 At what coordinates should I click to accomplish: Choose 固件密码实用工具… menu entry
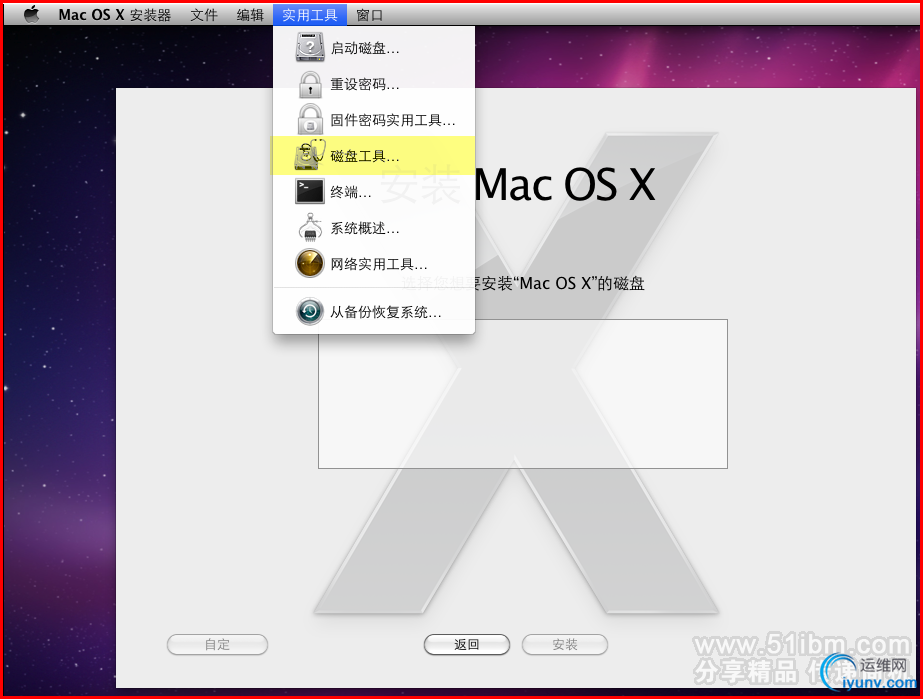[374, 120]
